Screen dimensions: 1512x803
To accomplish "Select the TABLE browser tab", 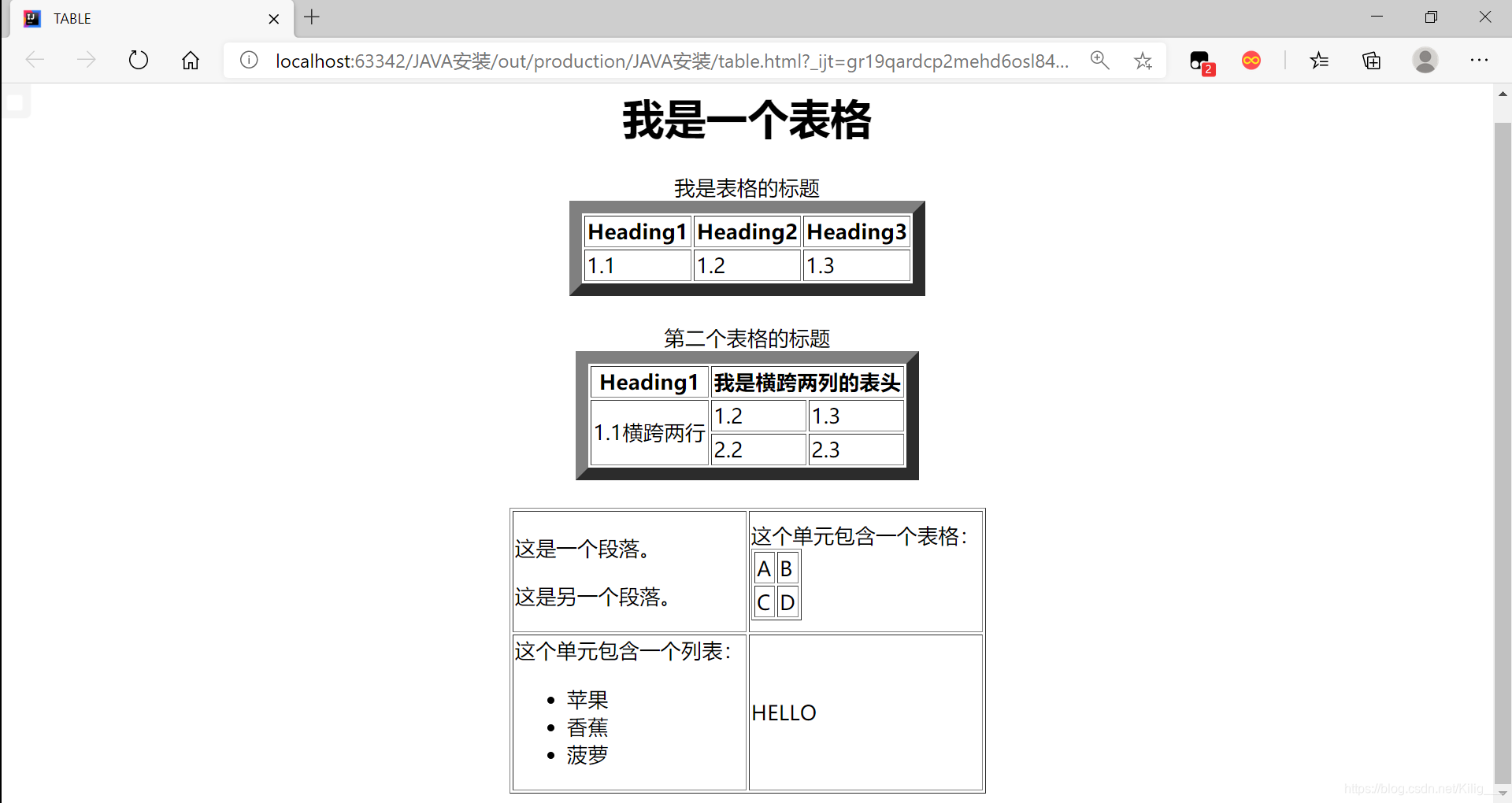I will pyautogui.click(x=118, y=18).
